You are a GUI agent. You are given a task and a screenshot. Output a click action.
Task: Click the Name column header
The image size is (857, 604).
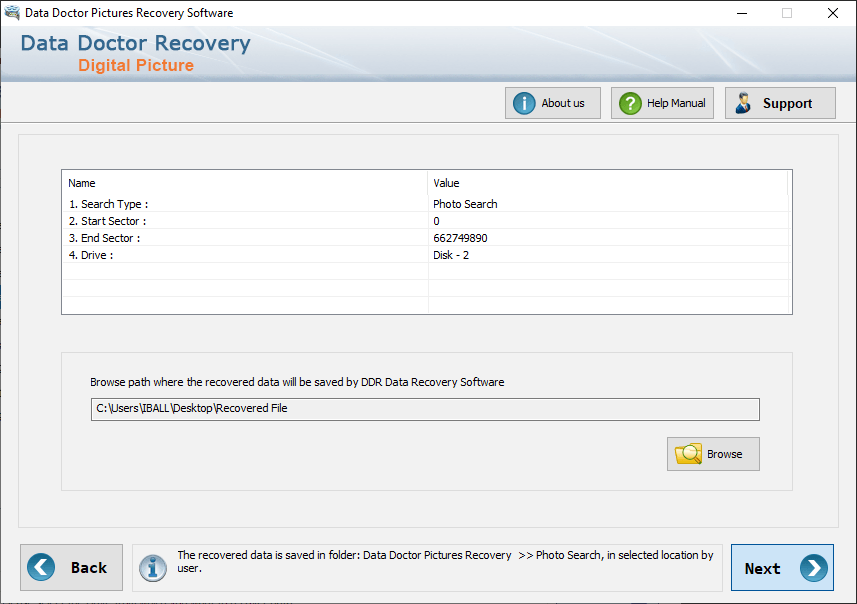point(245,183)
